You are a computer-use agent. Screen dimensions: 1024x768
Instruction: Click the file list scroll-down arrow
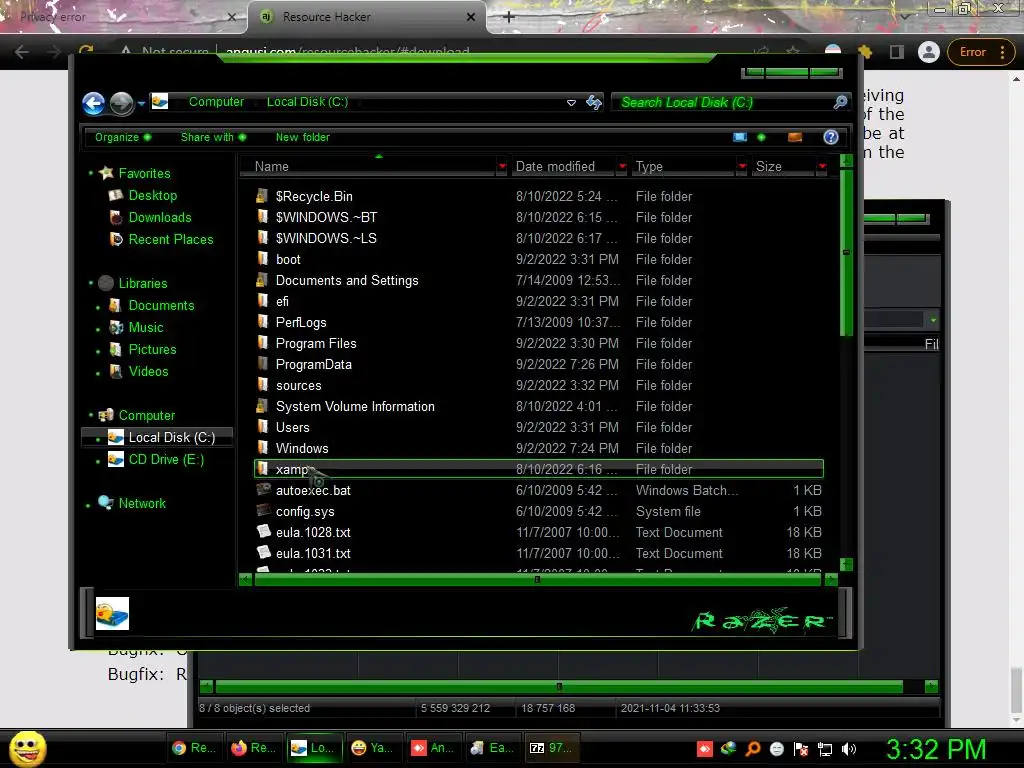point(846,564)
